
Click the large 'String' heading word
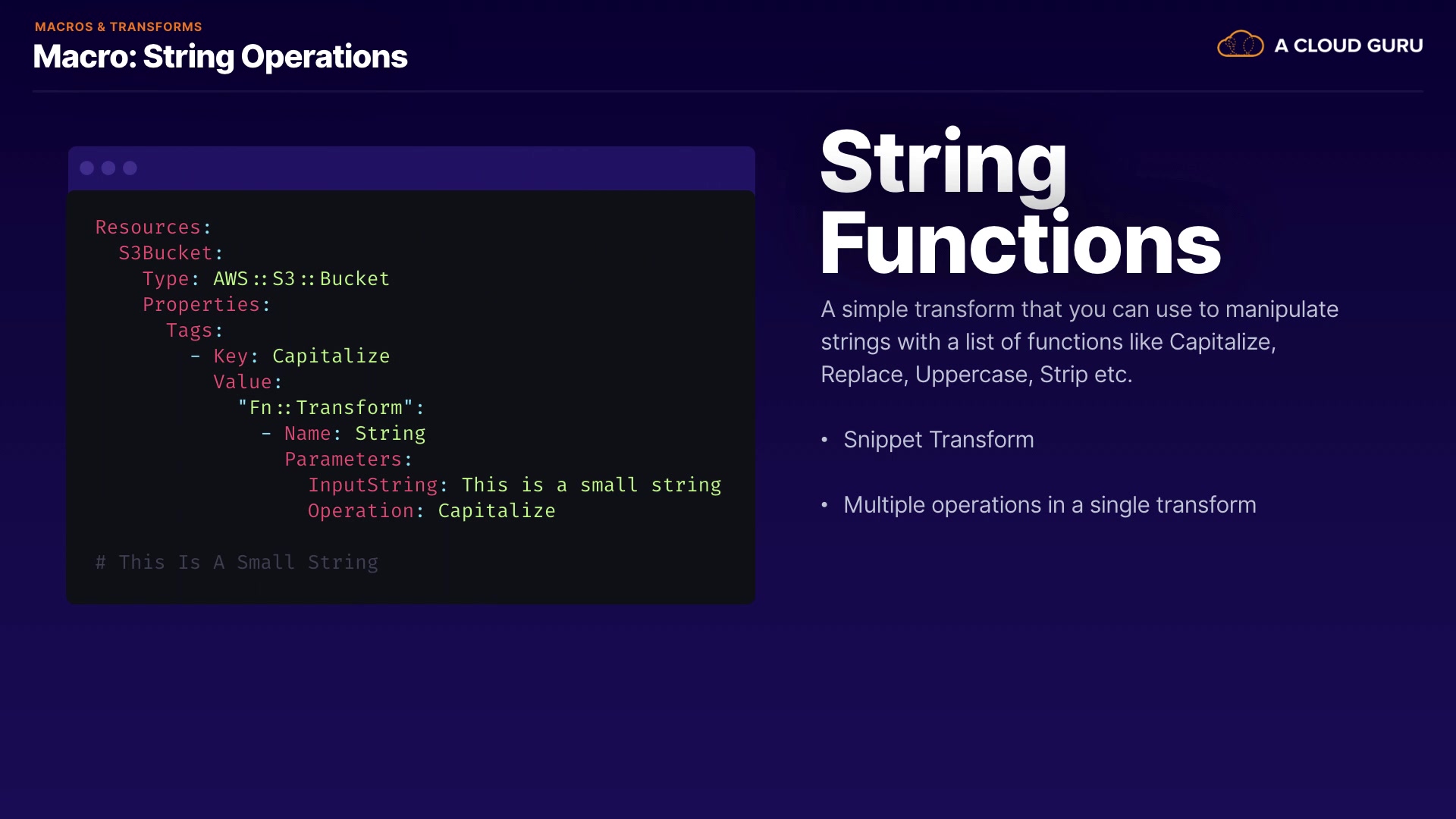coord(943,162)
